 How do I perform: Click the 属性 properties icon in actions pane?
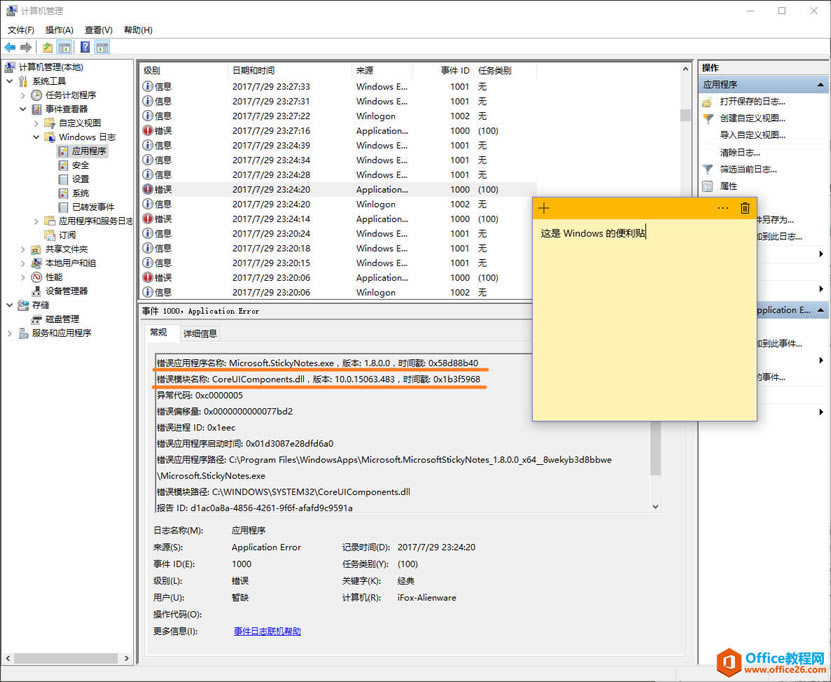pyautogui.click(x=707, y=186)
